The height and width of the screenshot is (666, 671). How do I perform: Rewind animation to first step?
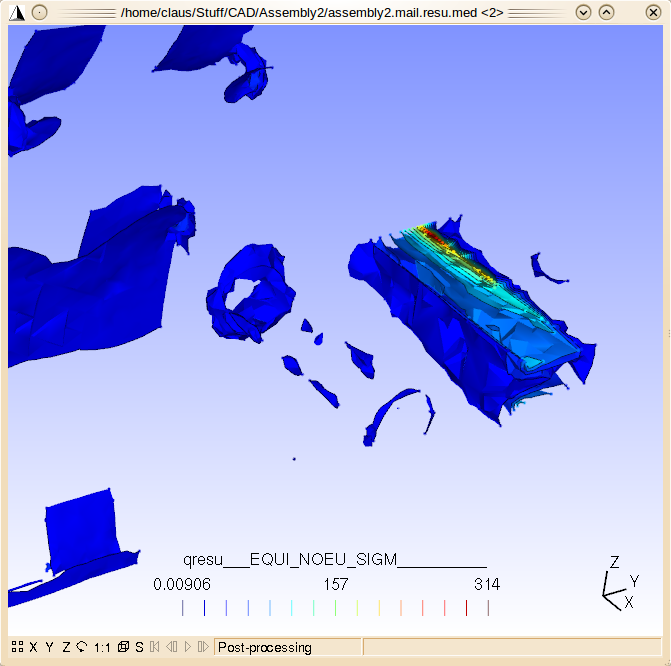(154, 647)
